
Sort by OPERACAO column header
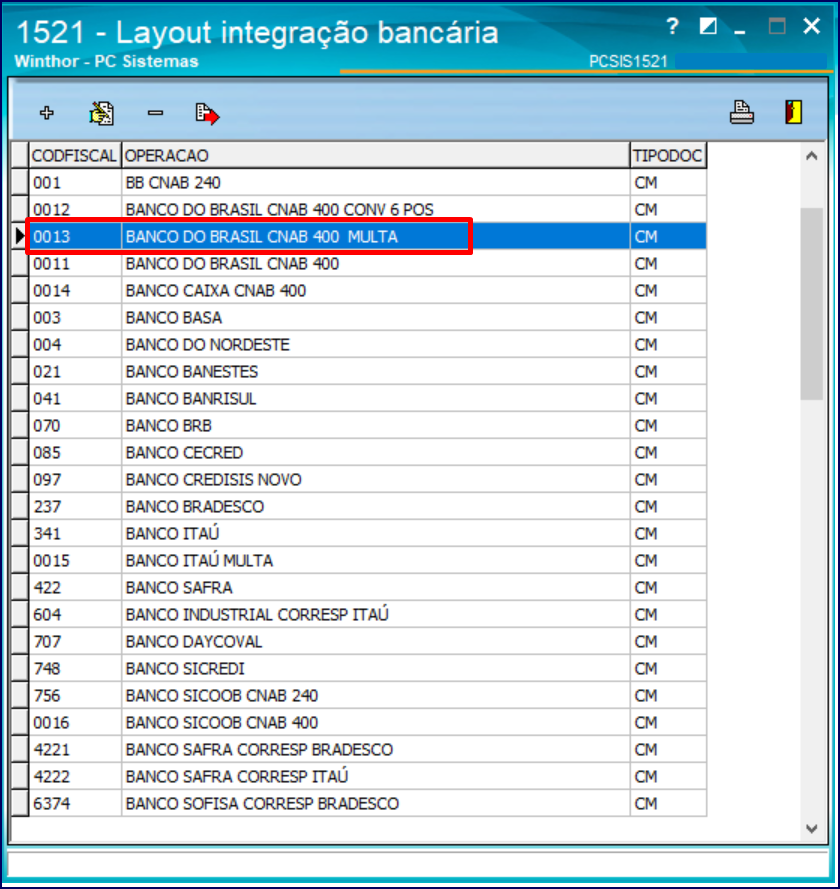tap(375, 155)
